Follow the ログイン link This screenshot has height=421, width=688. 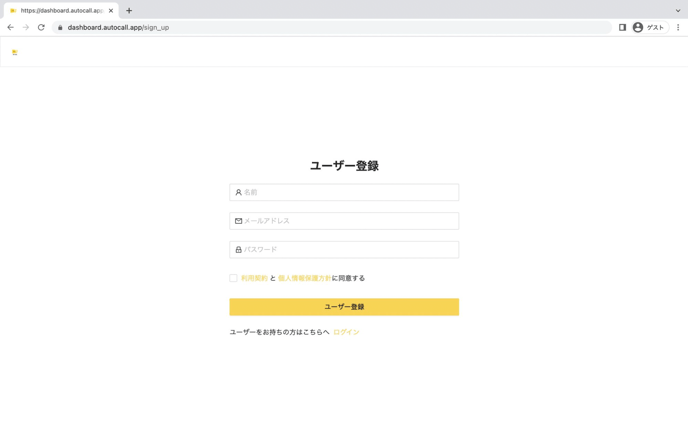346,332
